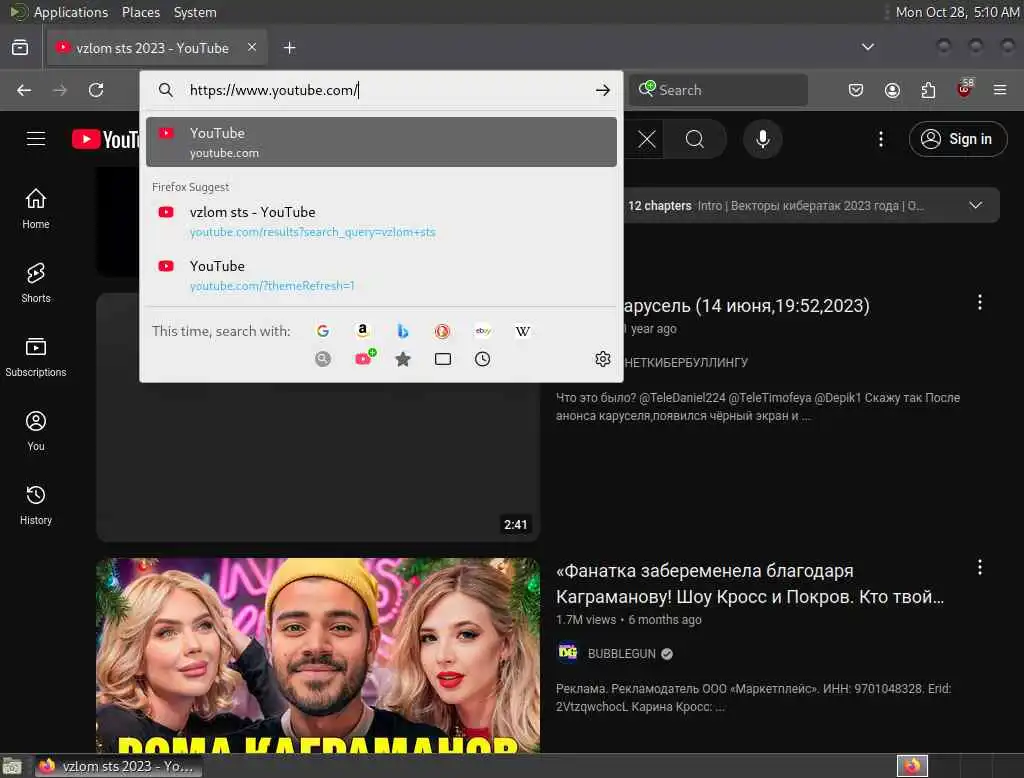Open the Кросс и Покров video thumbnail
The width and height of the screenshot is (1024, 778).
(x=318, y=655)
